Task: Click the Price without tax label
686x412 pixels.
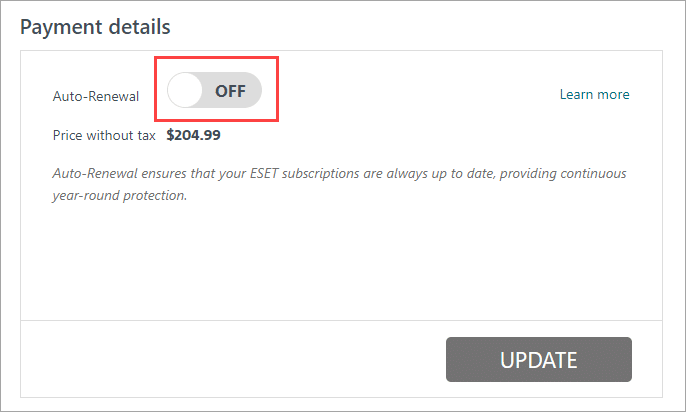Action: tap(104, 134)
